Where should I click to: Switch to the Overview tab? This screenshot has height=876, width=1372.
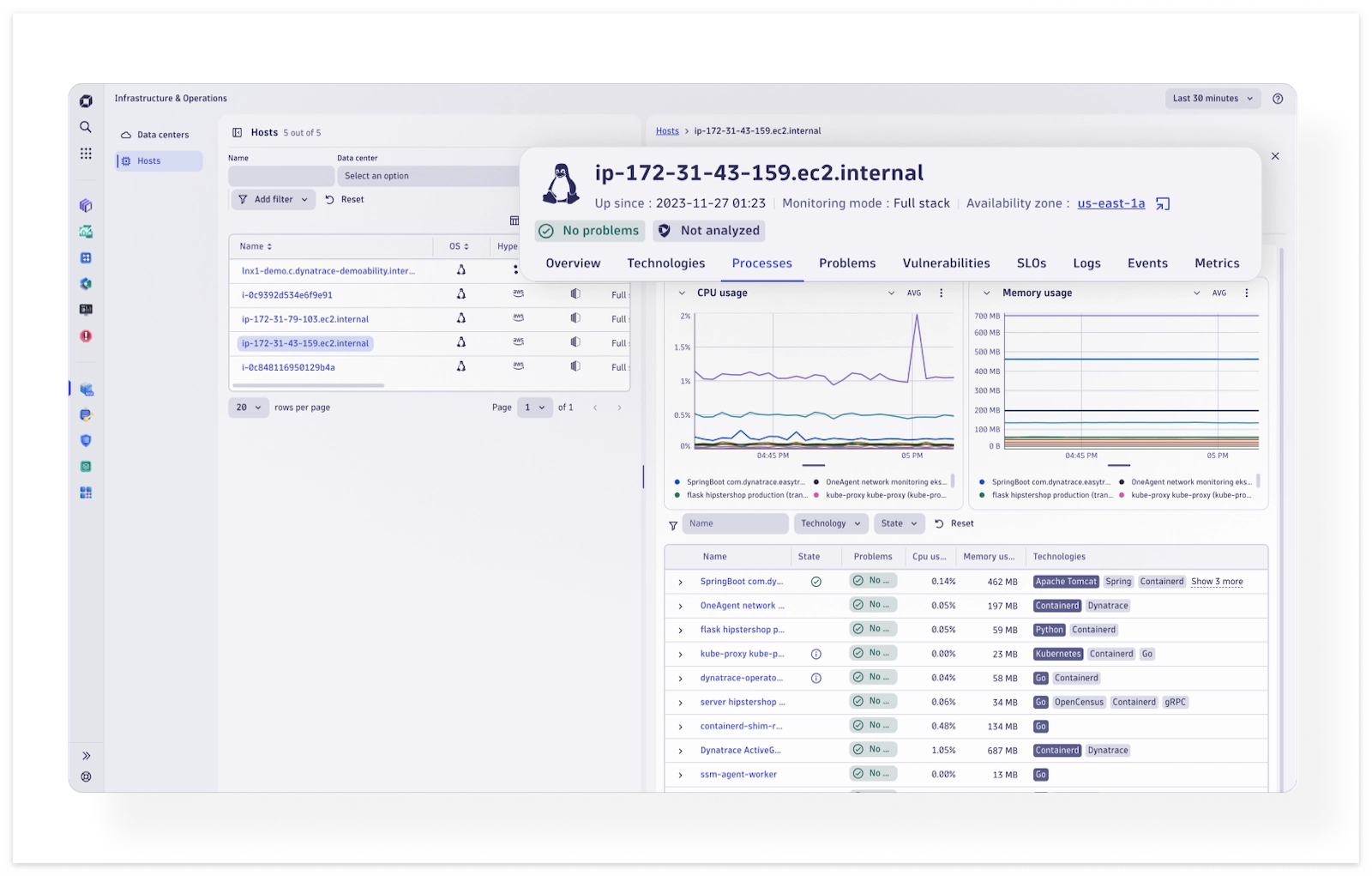click(x=573, y=263)
